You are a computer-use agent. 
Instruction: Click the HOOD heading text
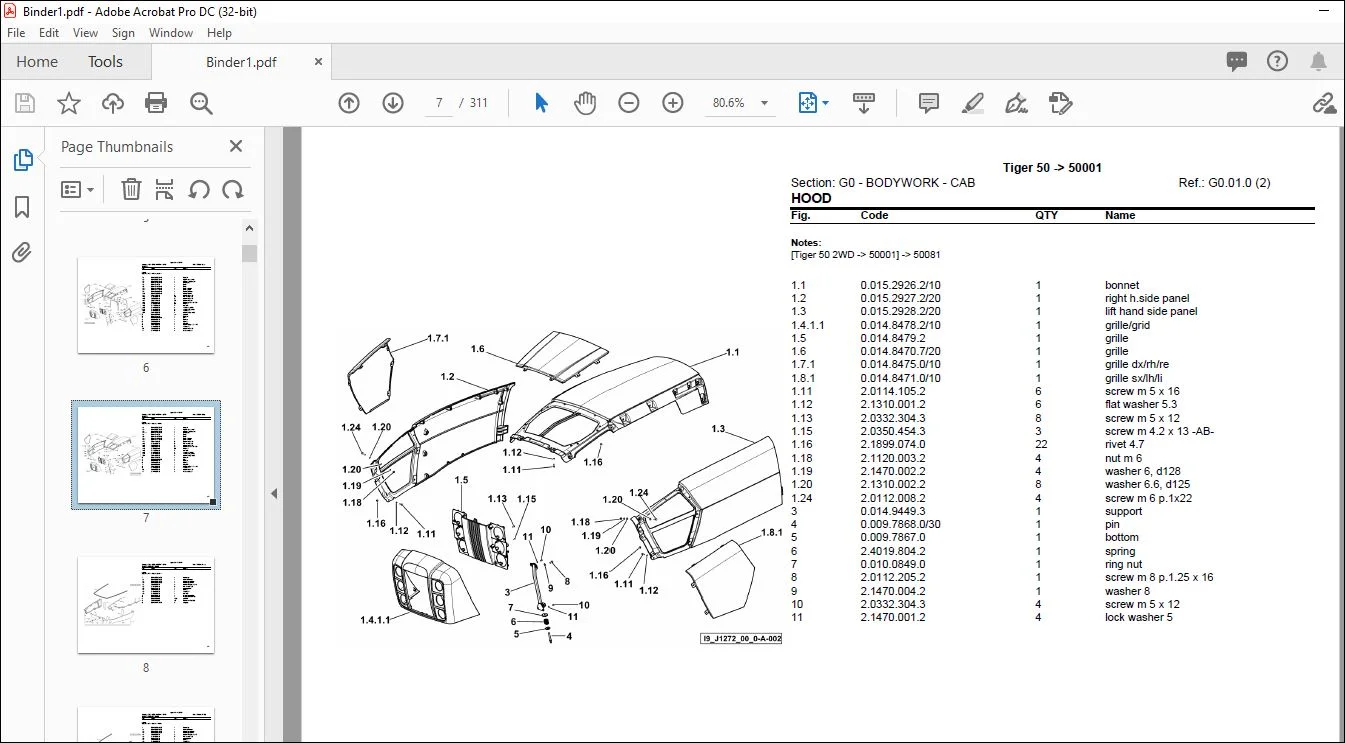811,198
